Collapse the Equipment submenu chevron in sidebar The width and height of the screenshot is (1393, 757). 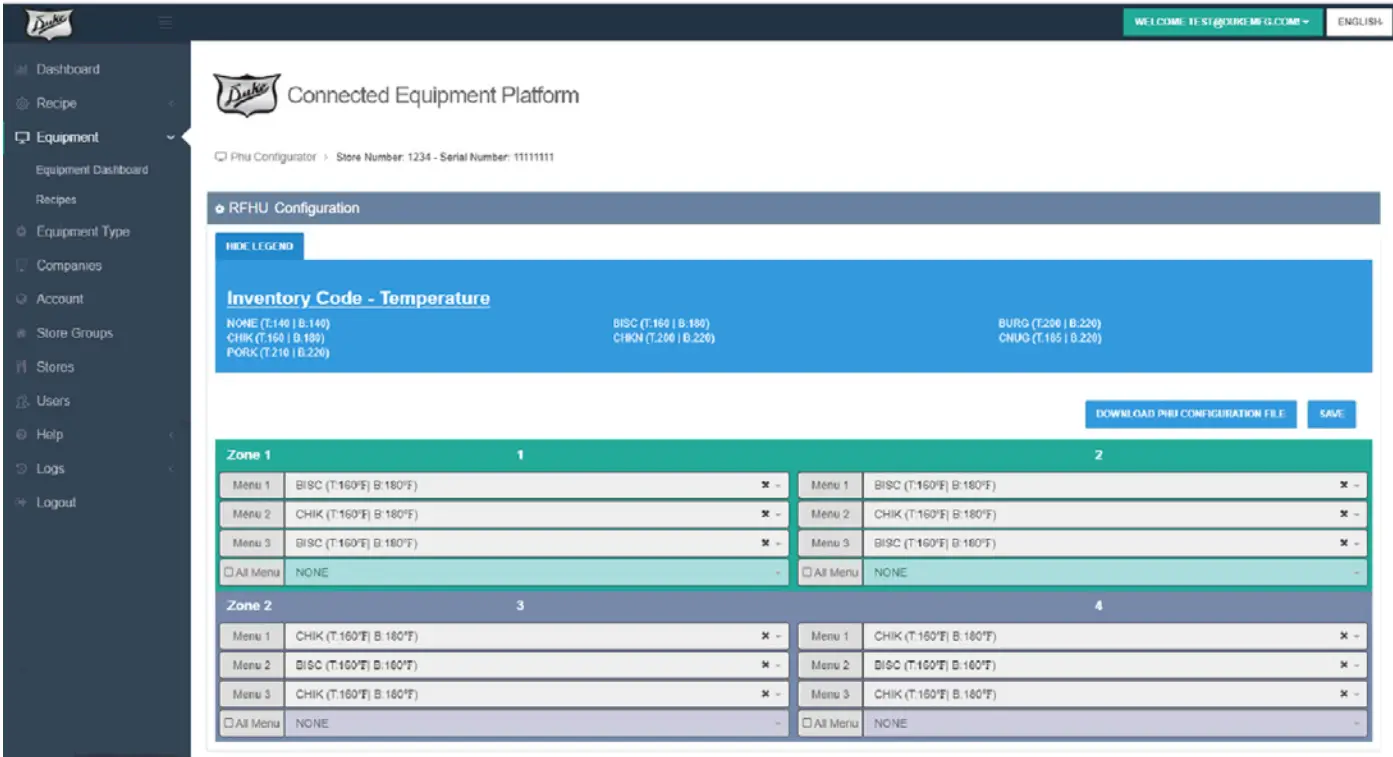pos(171,138)
